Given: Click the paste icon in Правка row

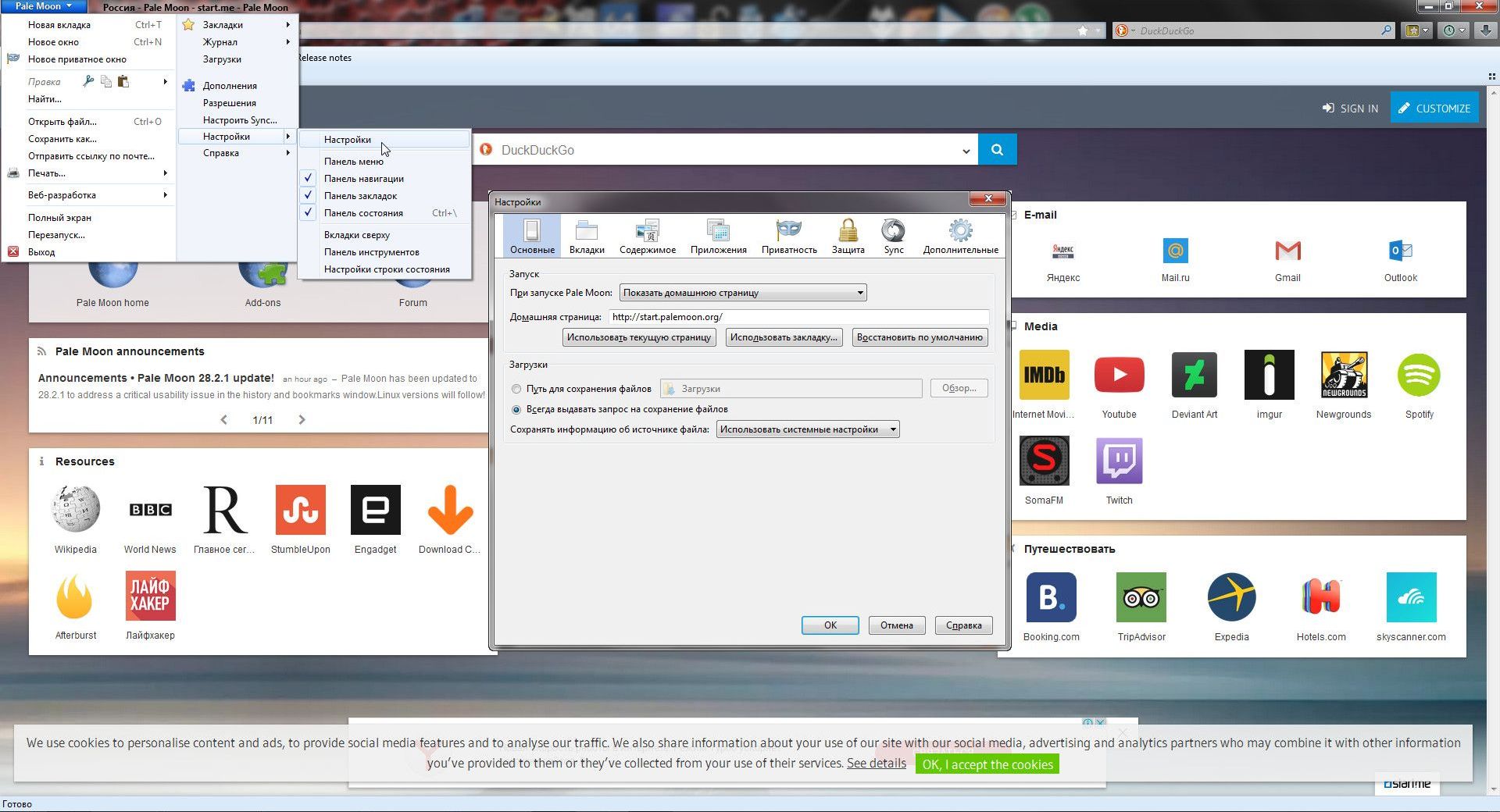Looking at the screenshot, I should coord(123,81).
